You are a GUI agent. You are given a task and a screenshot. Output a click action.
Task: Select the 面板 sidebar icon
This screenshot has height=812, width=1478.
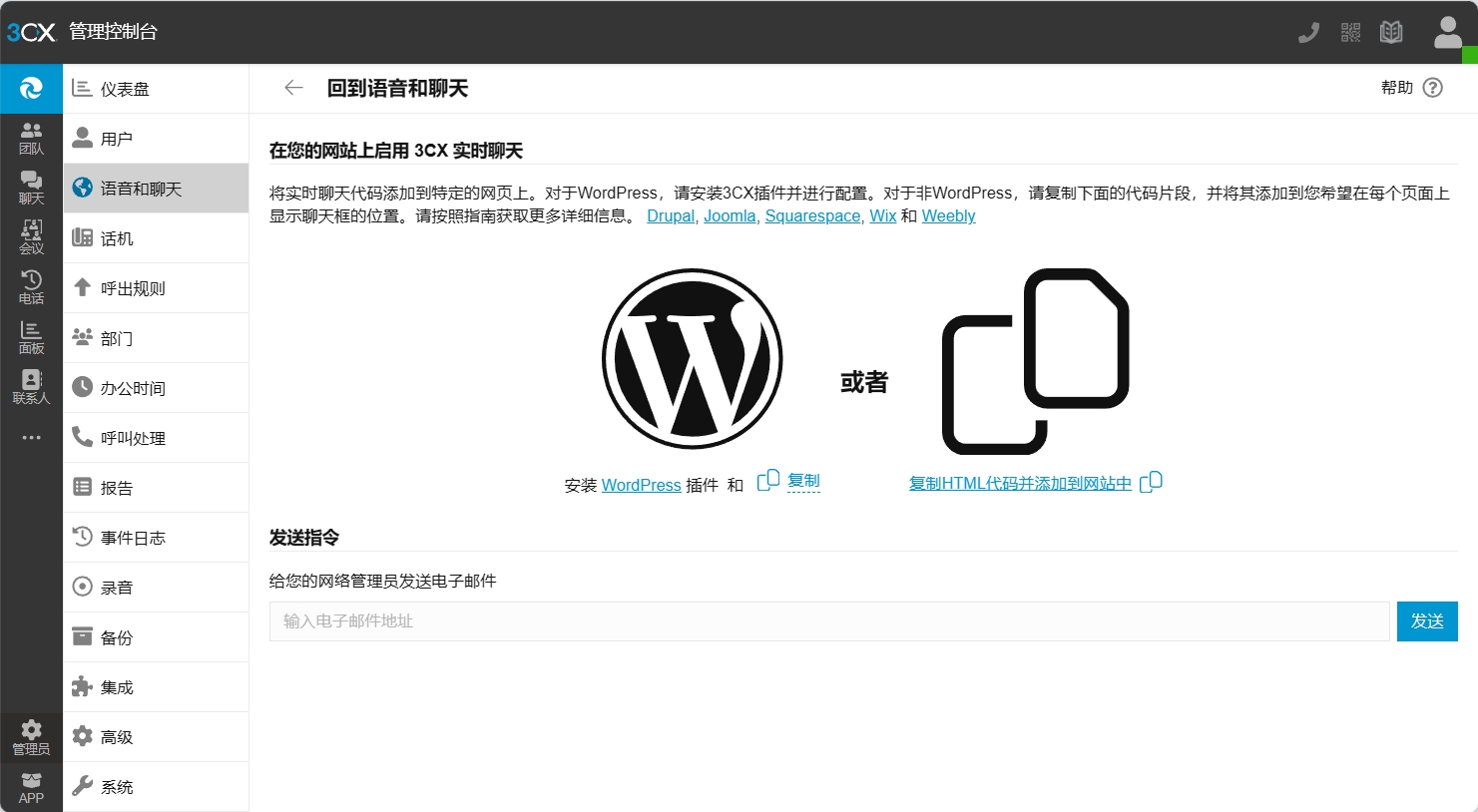31,336
